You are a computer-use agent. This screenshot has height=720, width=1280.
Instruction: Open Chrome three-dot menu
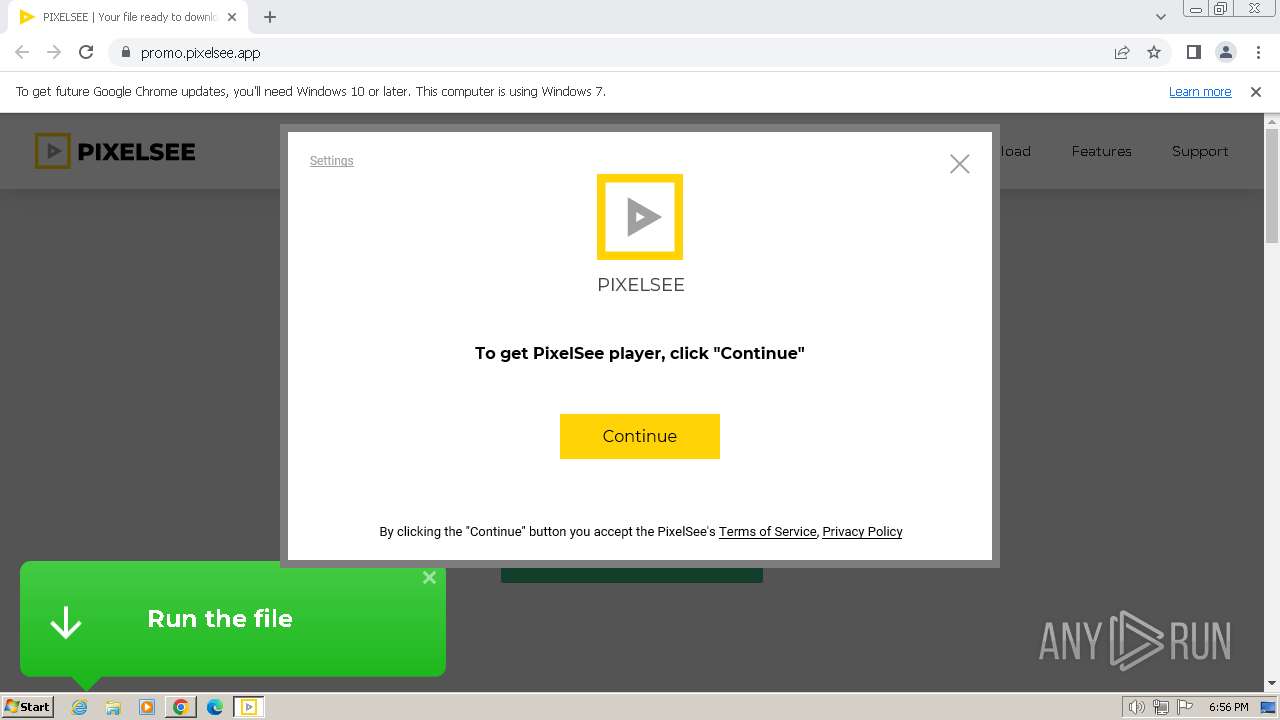[1258, 53]
